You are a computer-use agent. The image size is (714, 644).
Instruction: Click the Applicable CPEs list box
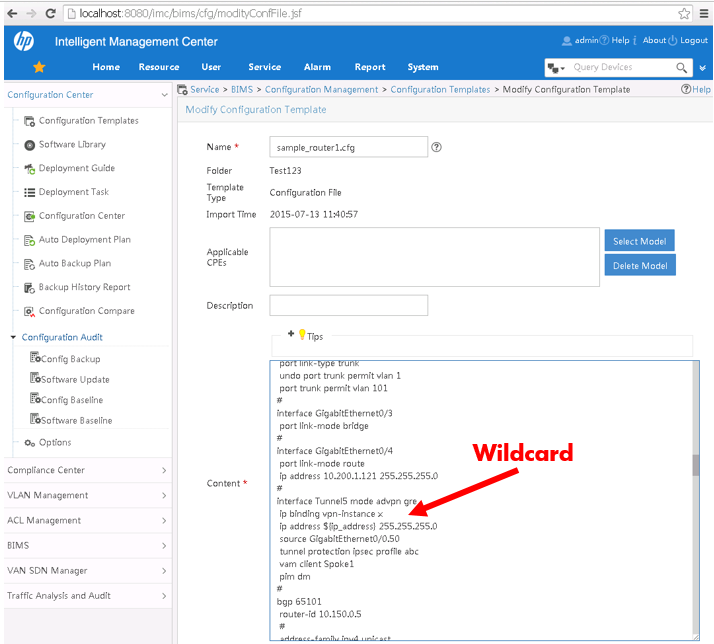434,257
